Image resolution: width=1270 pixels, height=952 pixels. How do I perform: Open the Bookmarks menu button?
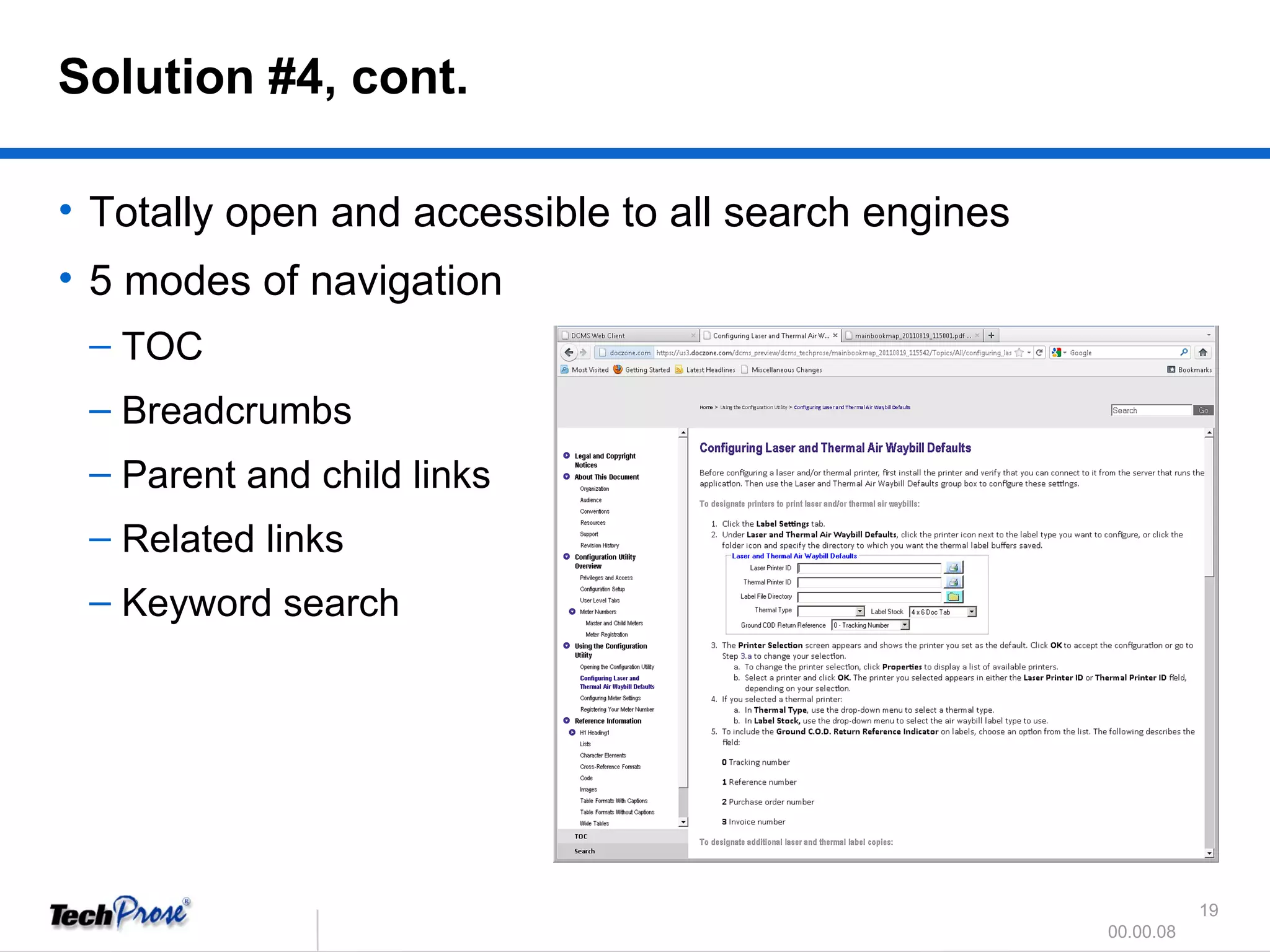(1189, 370)
